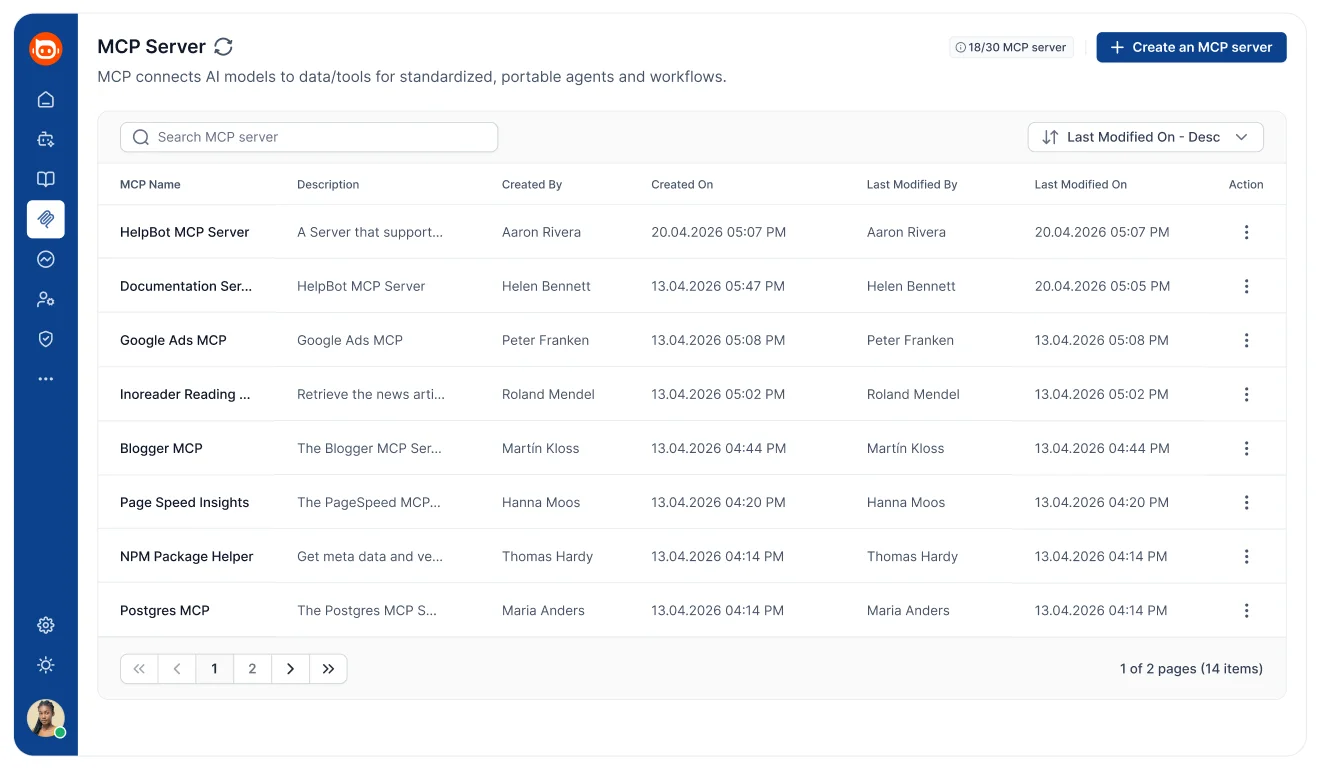Open actions menu for Page Speed Insights
The width and height of the screenshot is (1320, 770).
tap(1246, 502)
